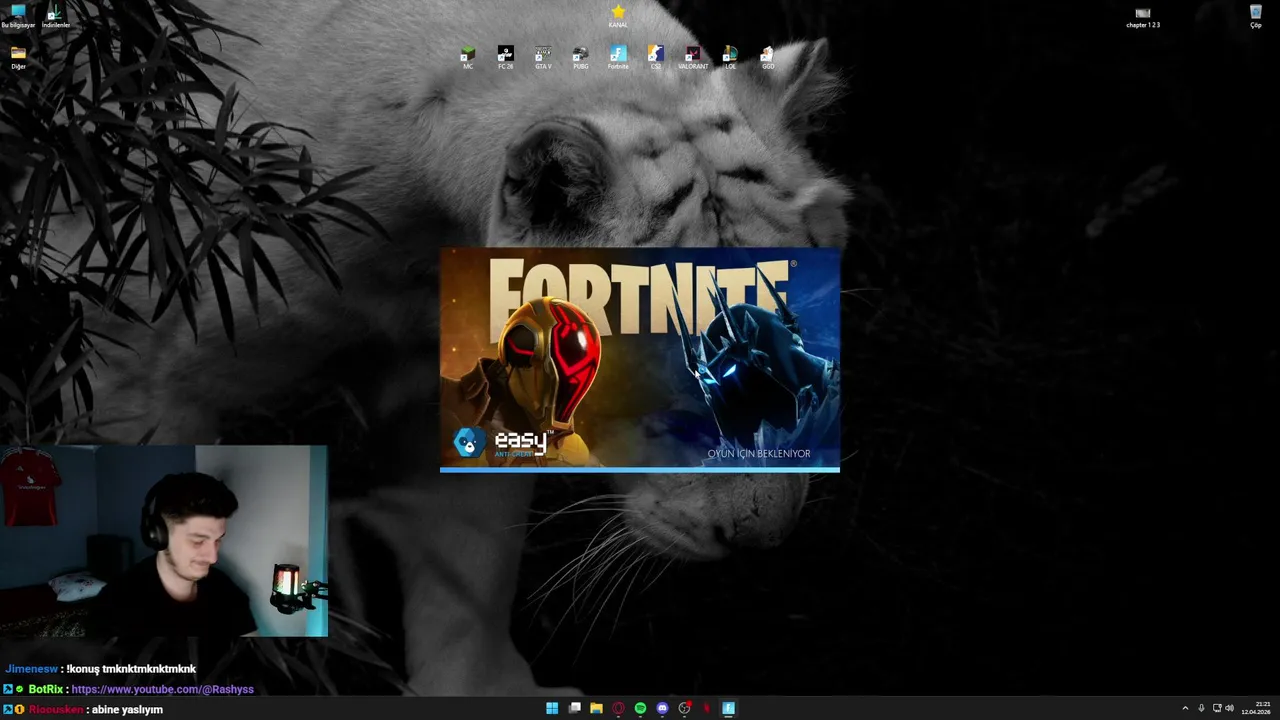1280x720 pixels.
Task: Open the İndirilenler shortcut on desktop
Action: click(x=55, y=16)
